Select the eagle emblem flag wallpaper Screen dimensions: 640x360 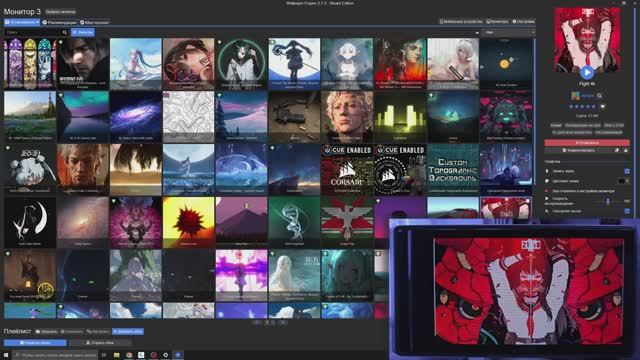(x=347, y=222)
